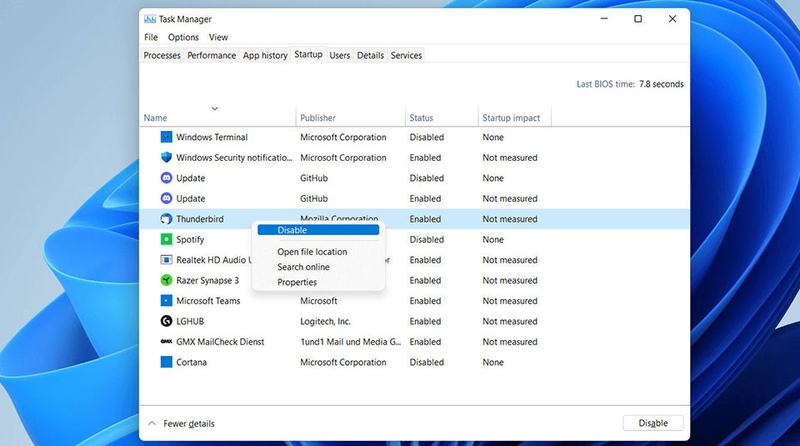This screenshot has width=800, height=446.
Task: Click the icon of the disabled Update entry
Action: [x=166, y=178]
